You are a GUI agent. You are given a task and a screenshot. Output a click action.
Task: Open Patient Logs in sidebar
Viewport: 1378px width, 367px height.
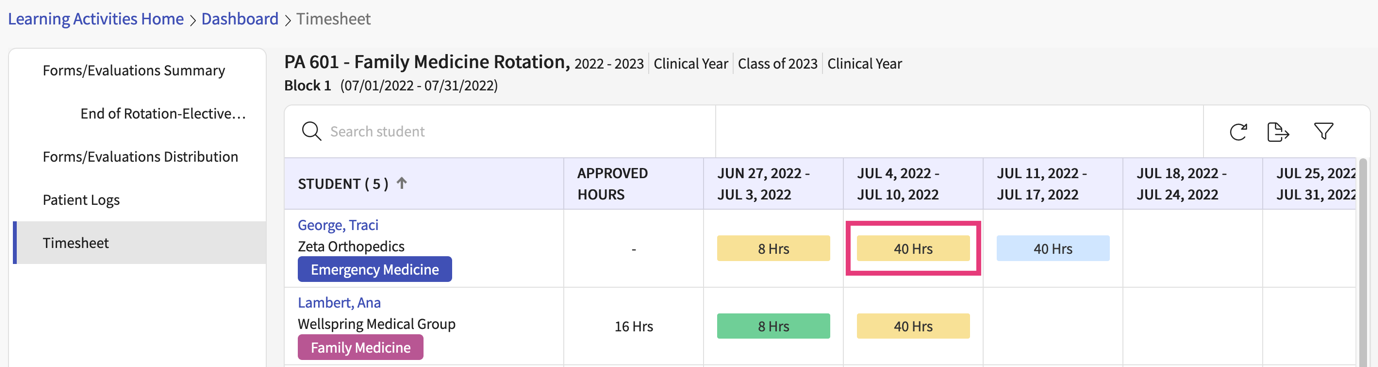pyautogui.click(x=81, y=199)
